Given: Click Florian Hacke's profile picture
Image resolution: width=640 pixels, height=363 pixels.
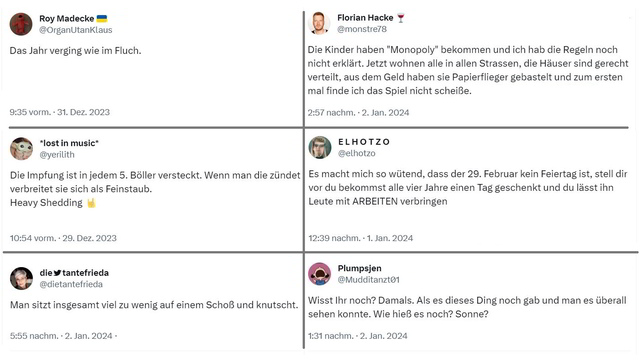Looking at the screenshot, I should coord(319,23).
